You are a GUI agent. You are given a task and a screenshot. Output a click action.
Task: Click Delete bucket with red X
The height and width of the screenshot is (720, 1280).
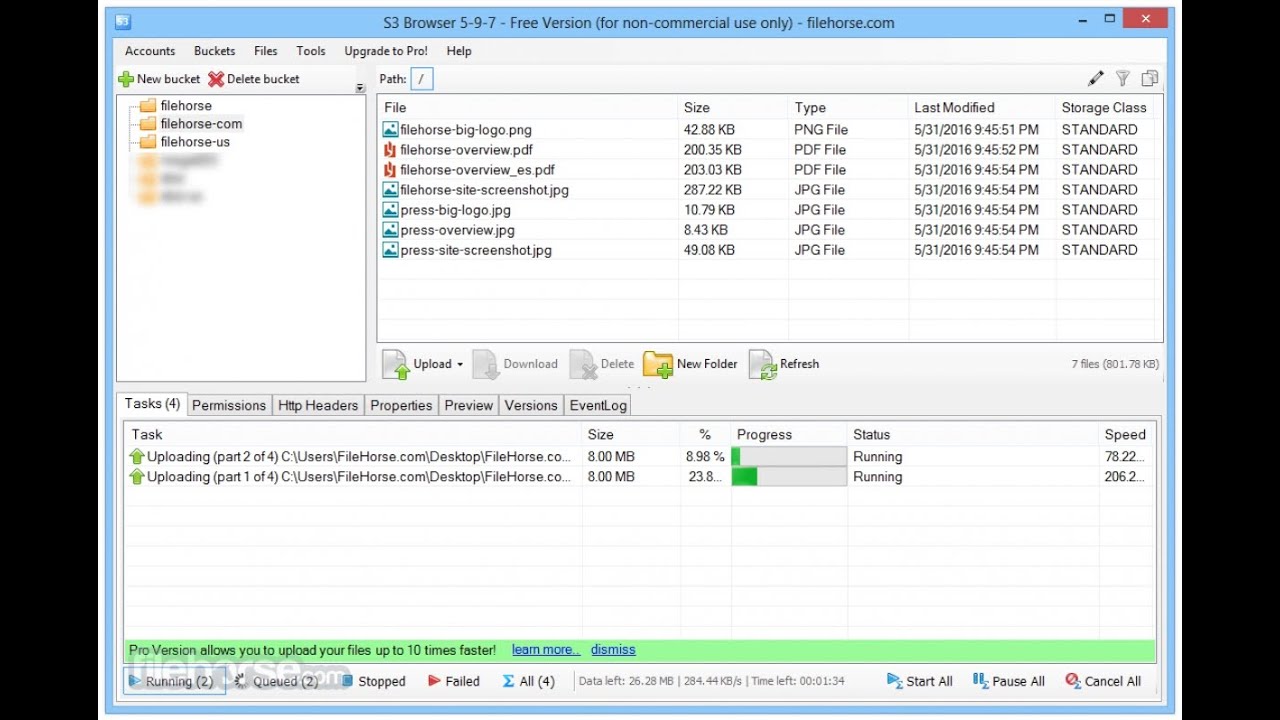click(254, 79)
